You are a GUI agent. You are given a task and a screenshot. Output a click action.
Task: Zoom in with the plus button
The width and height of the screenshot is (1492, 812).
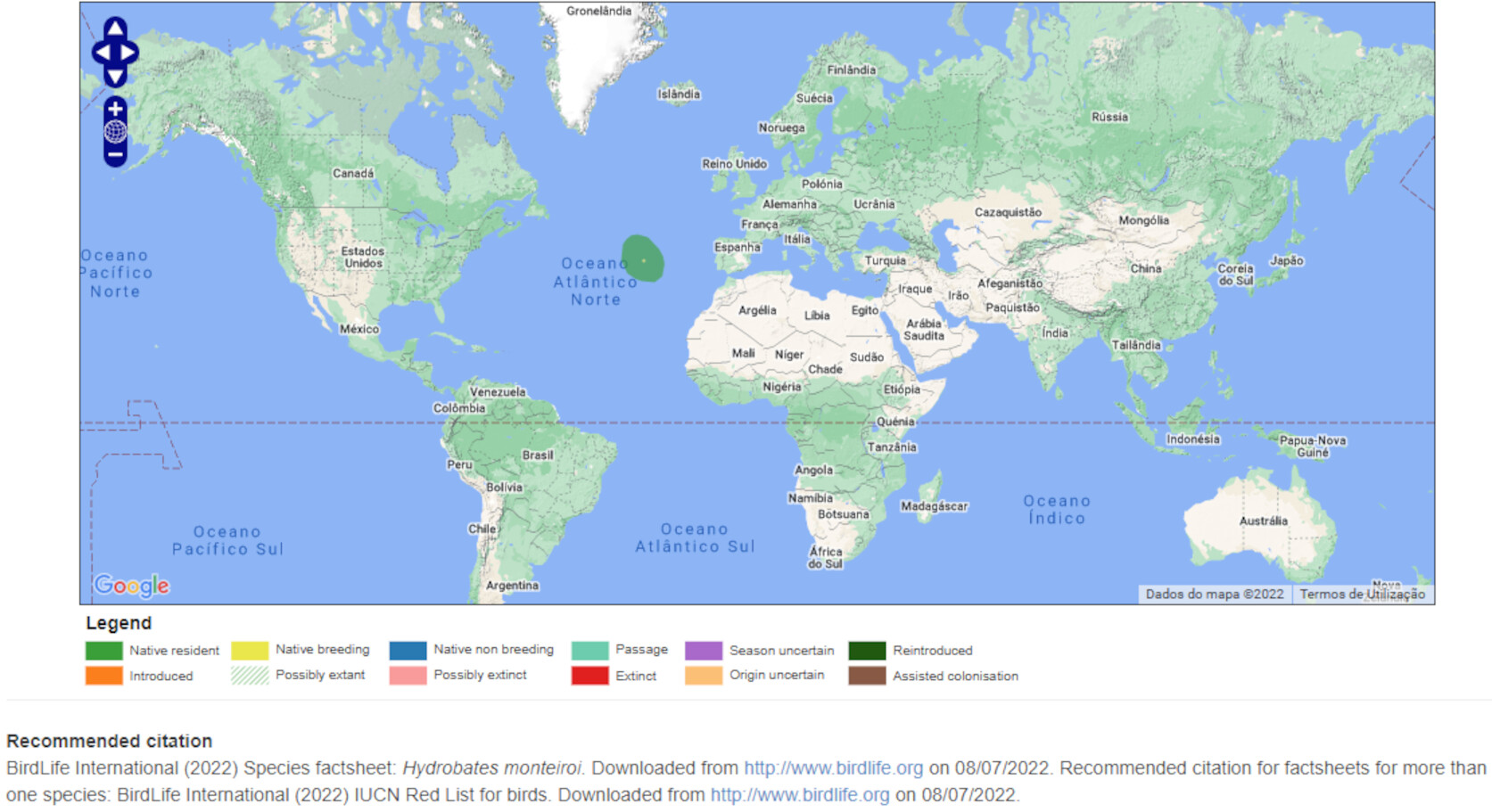(x=115, y=109)
